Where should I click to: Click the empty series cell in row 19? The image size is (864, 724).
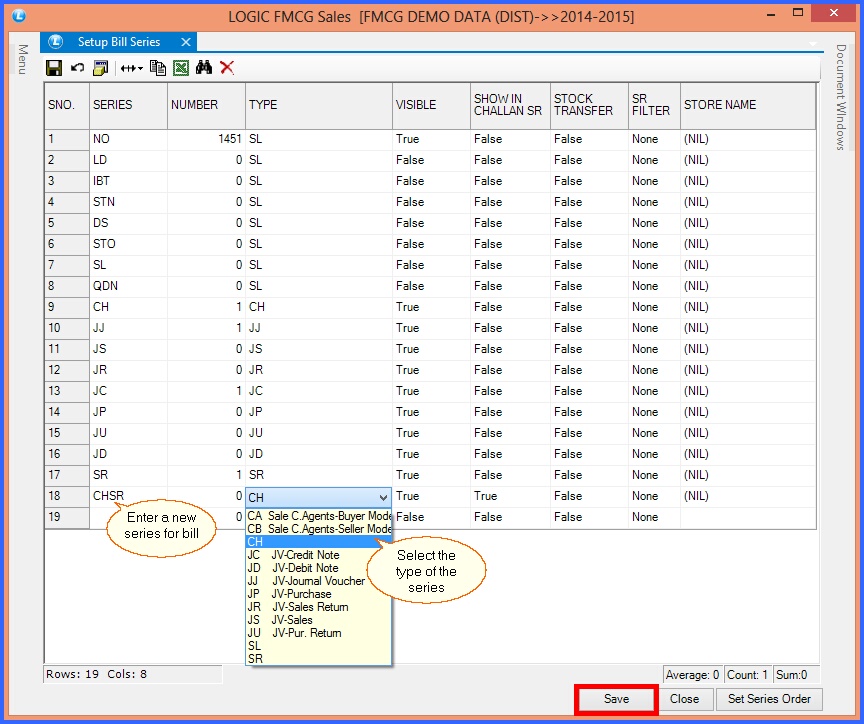pos(128,517)
